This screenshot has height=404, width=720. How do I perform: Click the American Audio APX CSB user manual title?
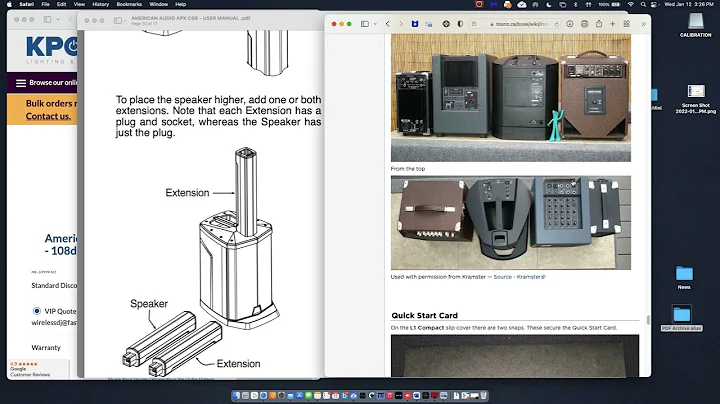pyautogui.click(x=191, y=18)
